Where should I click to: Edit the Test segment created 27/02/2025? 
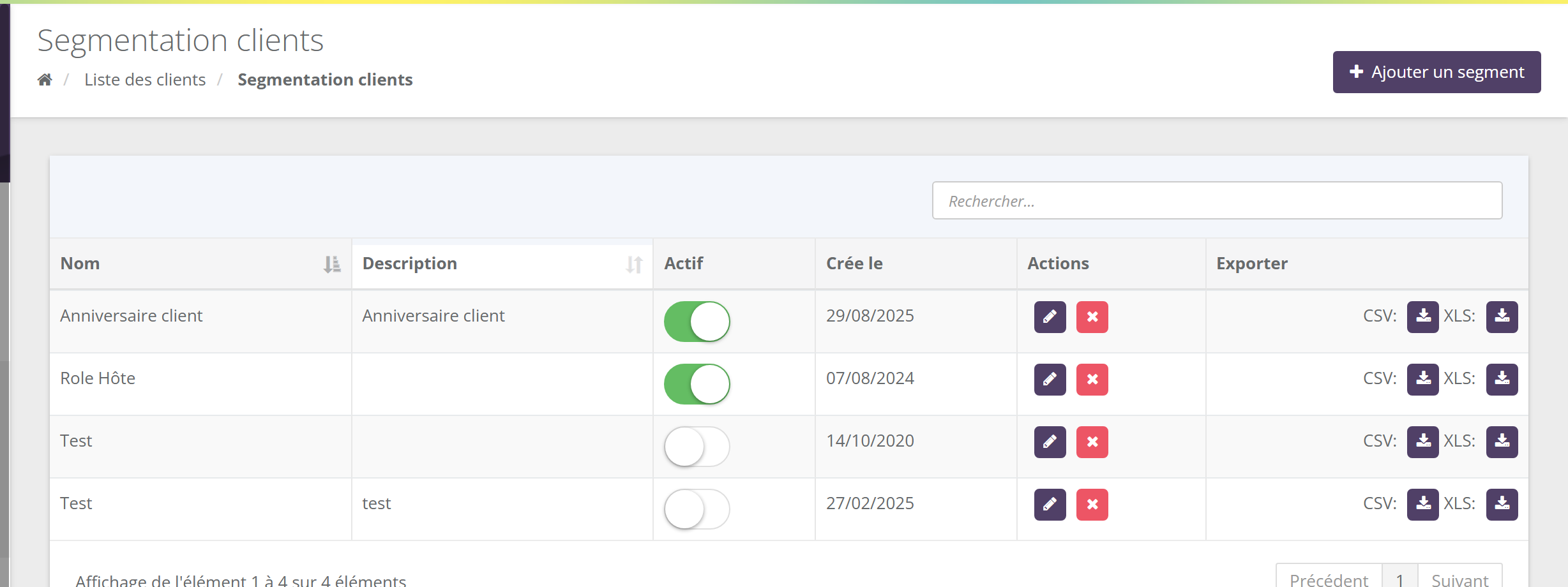click(x=1050, y=505)
